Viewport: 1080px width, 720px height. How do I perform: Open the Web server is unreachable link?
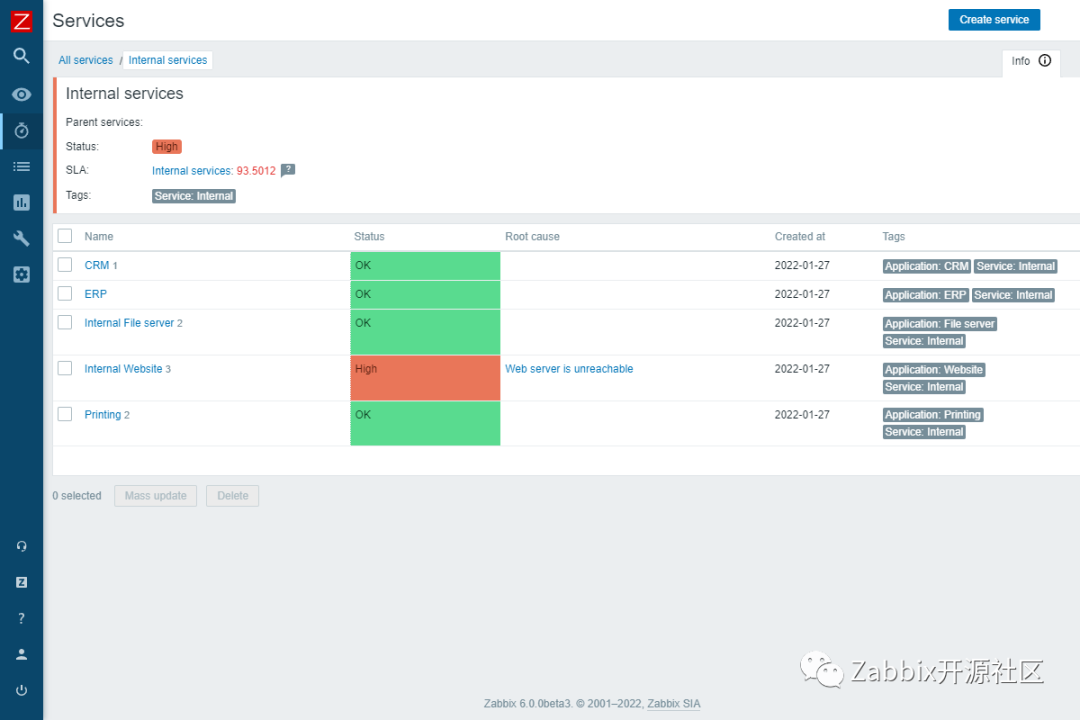pos(569,368)
